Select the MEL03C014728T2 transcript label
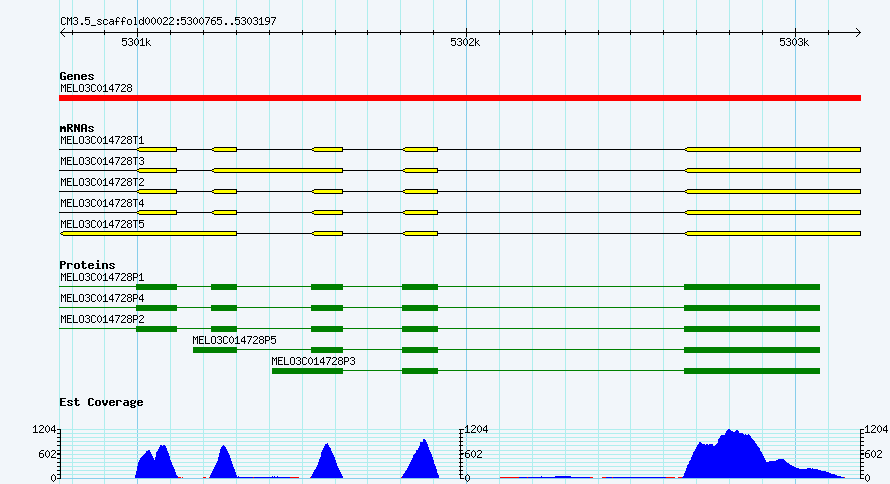Screen dimensions: 890x484 tap(102, 182)
